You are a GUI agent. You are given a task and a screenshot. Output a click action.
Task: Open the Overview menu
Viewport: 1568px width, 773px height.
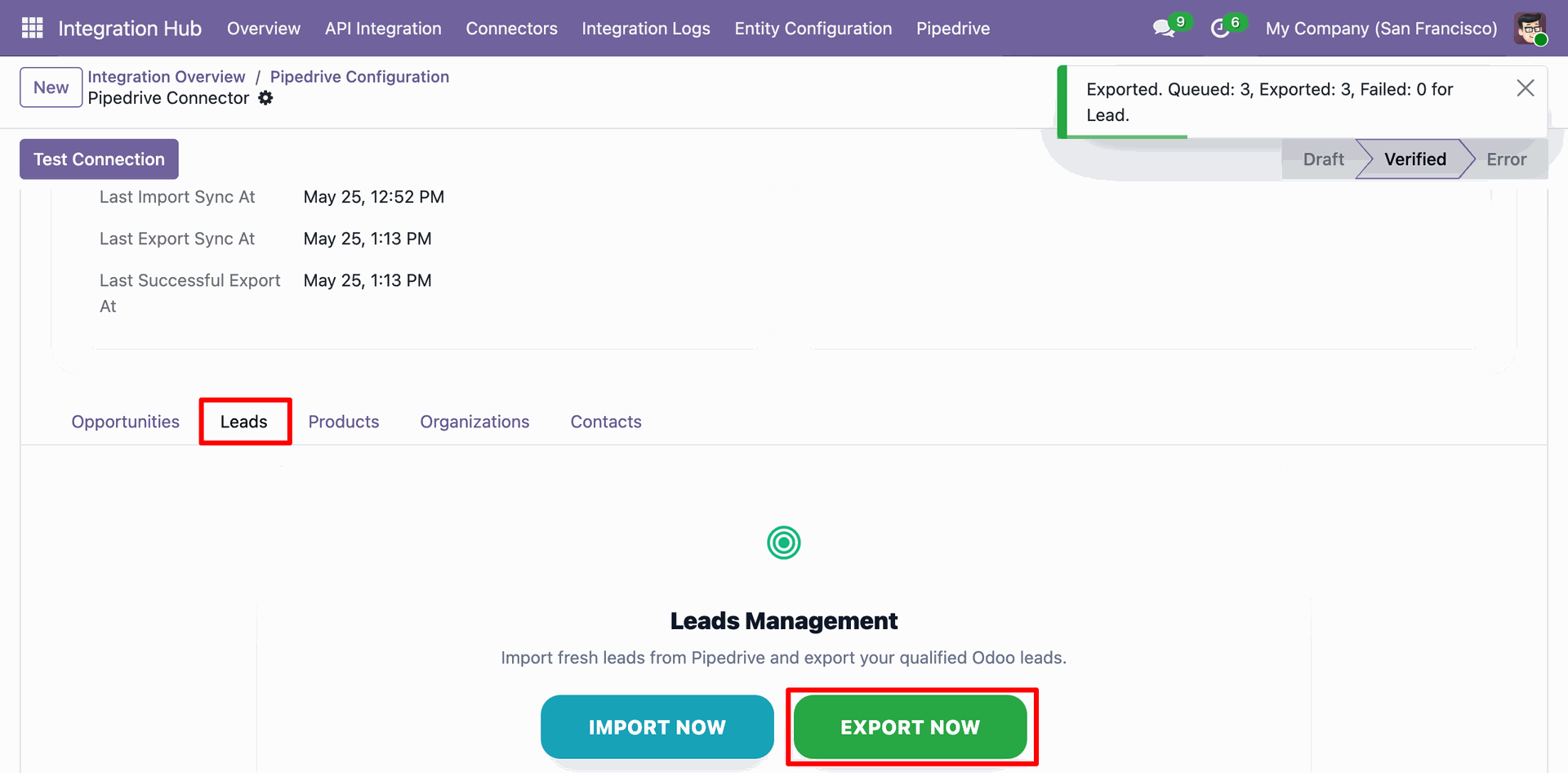264,29
